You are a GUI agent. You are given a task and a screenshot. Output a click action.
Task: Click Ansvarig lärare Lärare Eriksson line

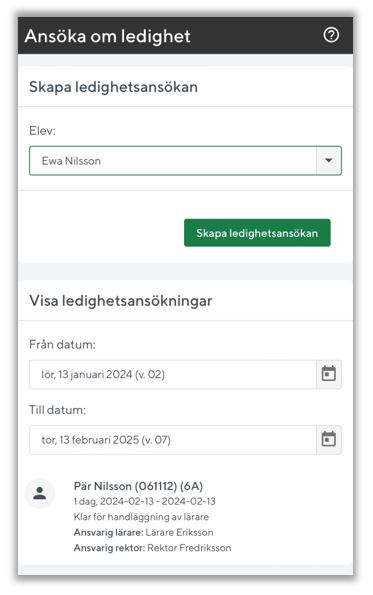[143, 532]
